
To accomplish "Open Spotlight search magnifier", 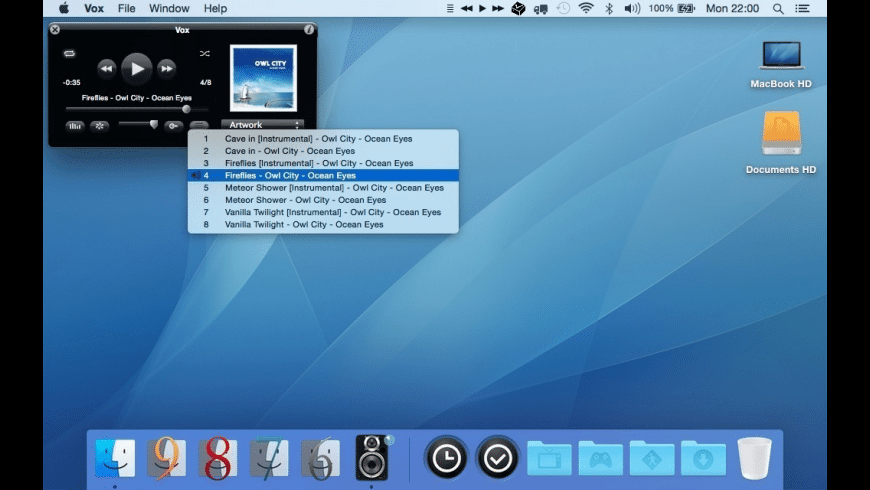I will coord(778,8).
